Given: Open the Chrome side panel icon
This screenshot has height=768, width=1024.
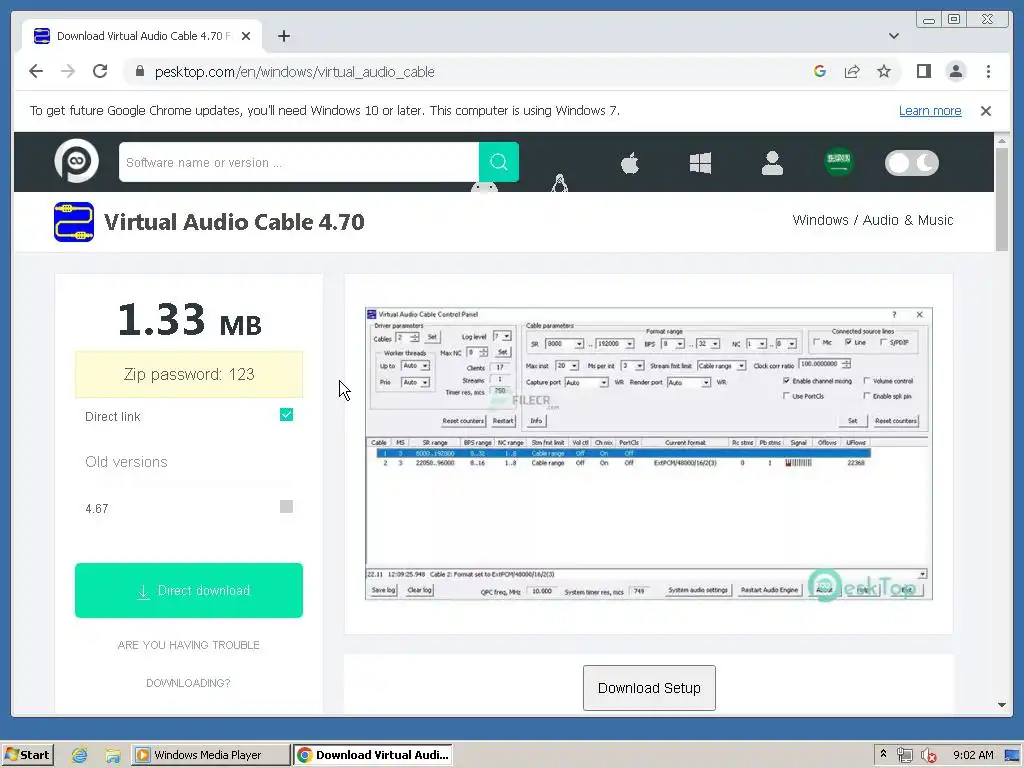Looking at the screenshot, I should [923, 71].
